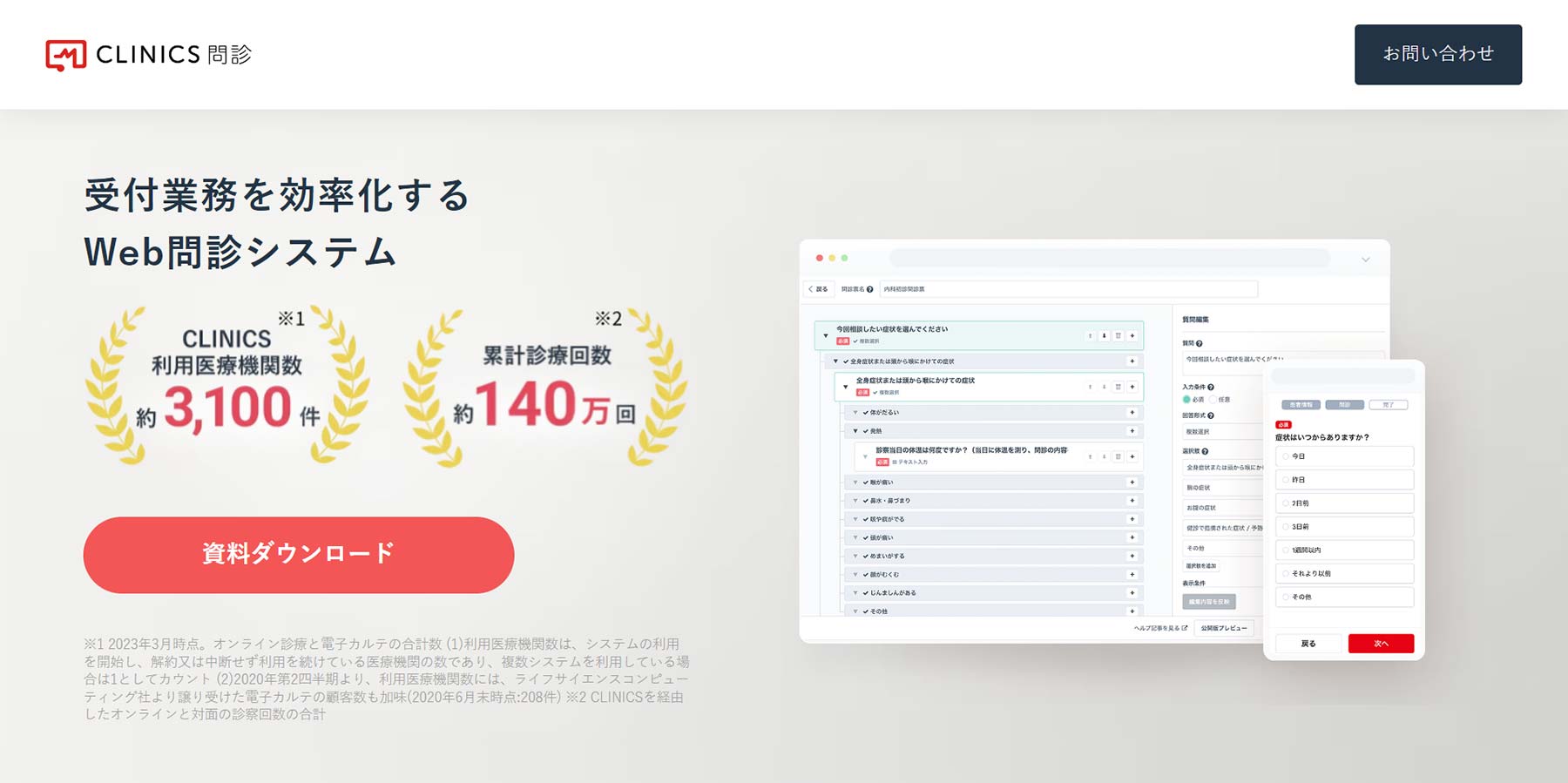Viewport: 1568px width, 783px height.
Task: Click plus on bold 全身症状 question card
Action: 1132,387
